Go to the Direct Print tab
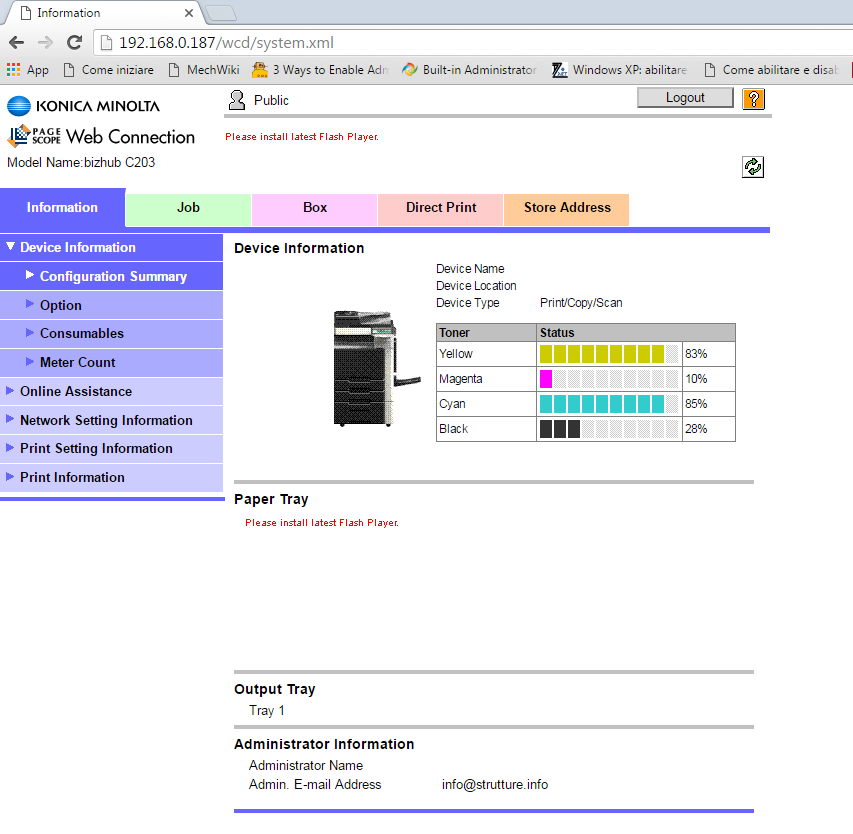Image resolution: width=853 pixels, height=834 pixels. point(440,208)
